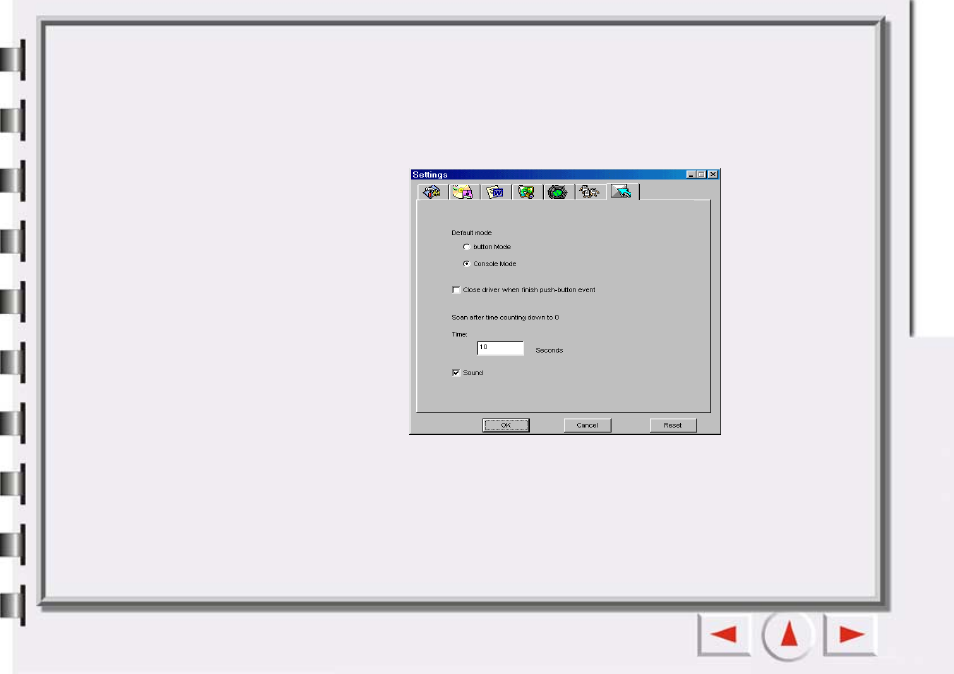Click the "Time:" label
954x674 pixels.
459,335
